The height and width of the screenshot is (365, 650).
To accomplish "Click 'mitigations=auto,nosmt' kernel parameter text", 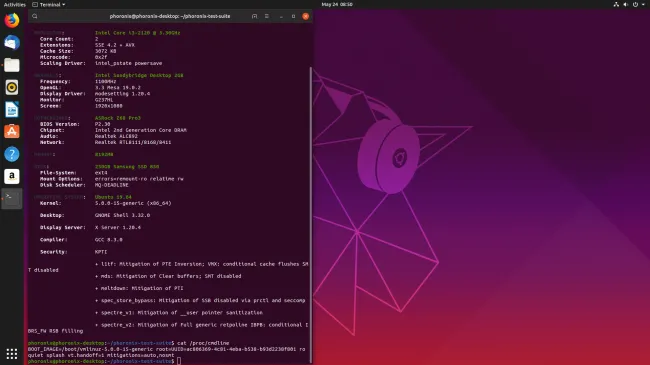I will 141,355.
